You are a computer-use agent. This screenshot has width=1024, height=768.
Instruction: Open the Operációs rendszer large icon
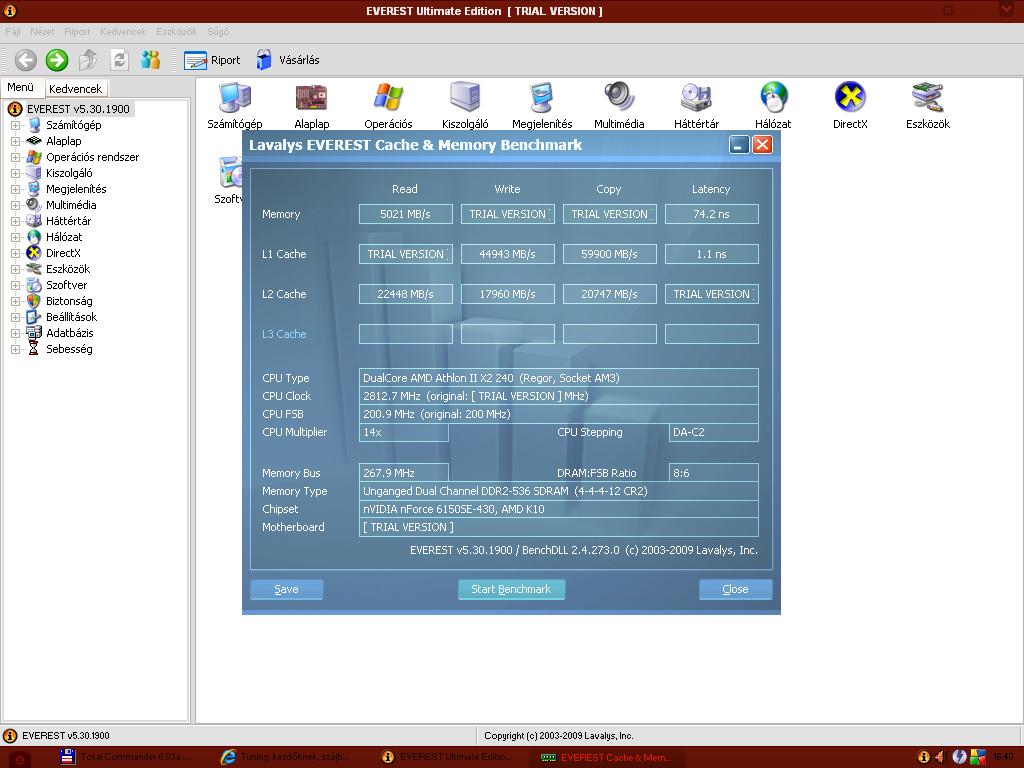pos(389,106)
